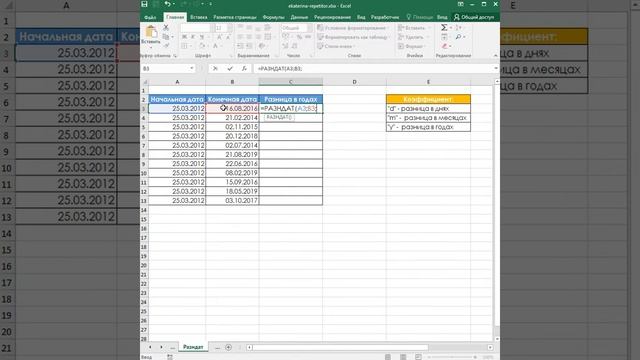640x360 pixels.
Task: Open the Разработчик tab
Action: tap(385, 17)
